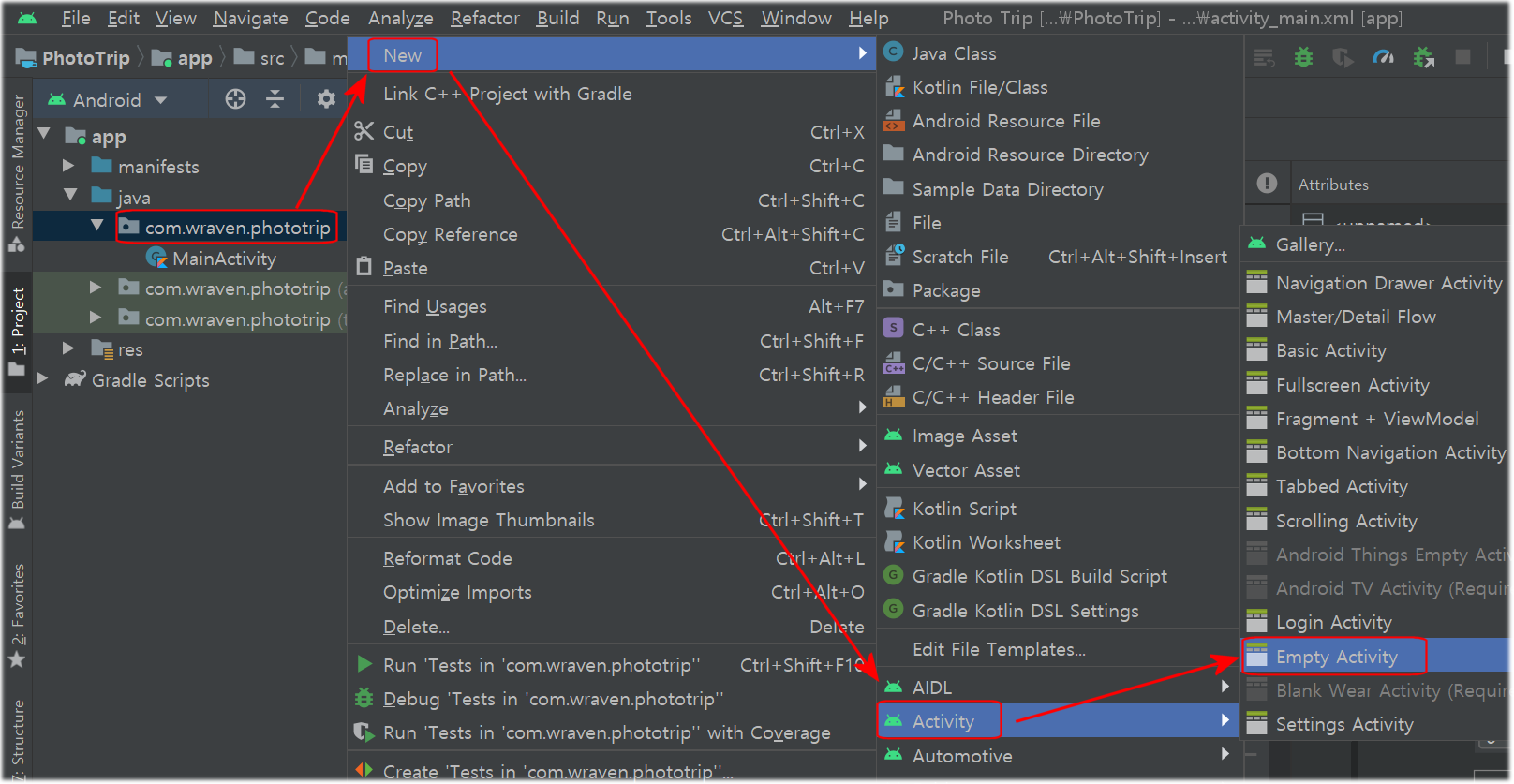Click the Paste clipboard icon

pyautogui.click(x=364, y=266)
